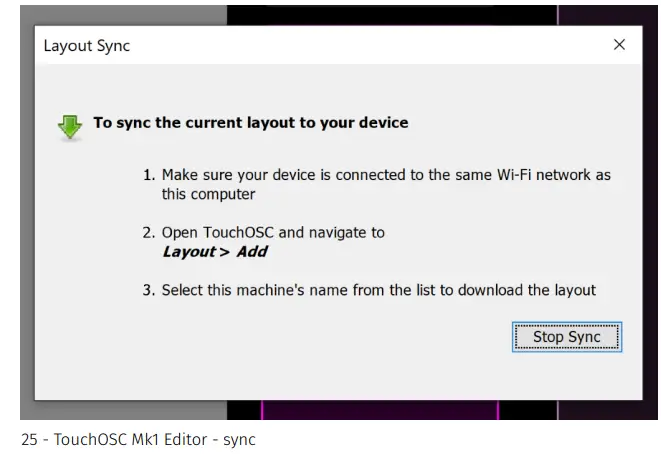661x454 pixels.
Task: Click the "this computer" text line
Action: 208,194
